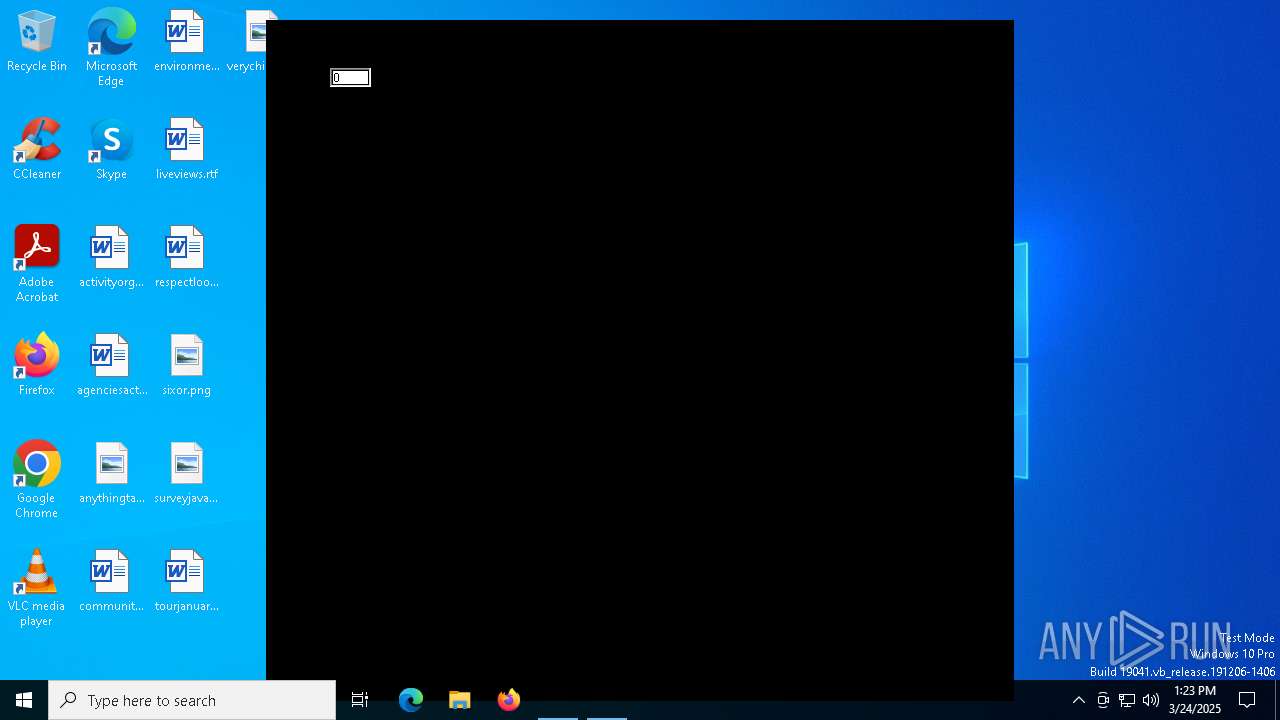Select the sixor.png image file
The width and height of the screenshot is (1280, 720).
[186, 366]
